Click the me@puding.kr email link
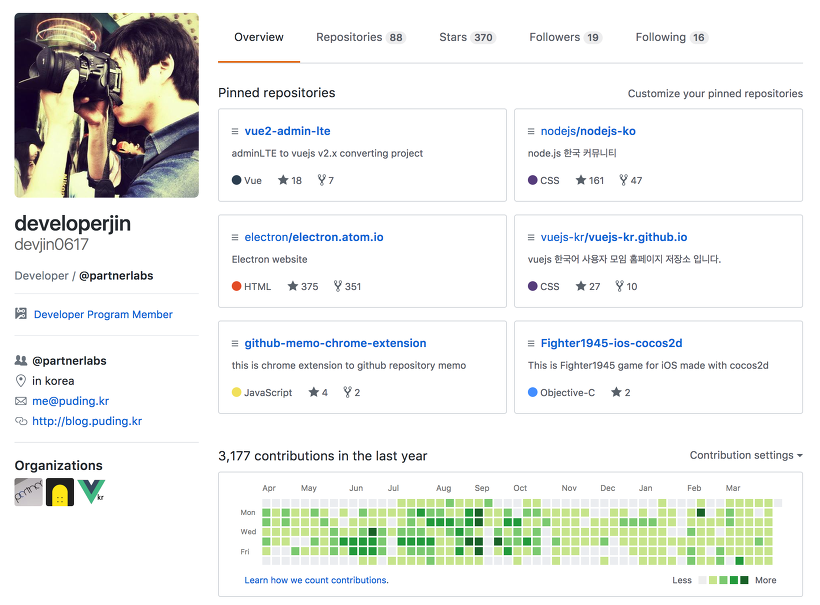This screenshot has width=820, height=605. (71, 401)
